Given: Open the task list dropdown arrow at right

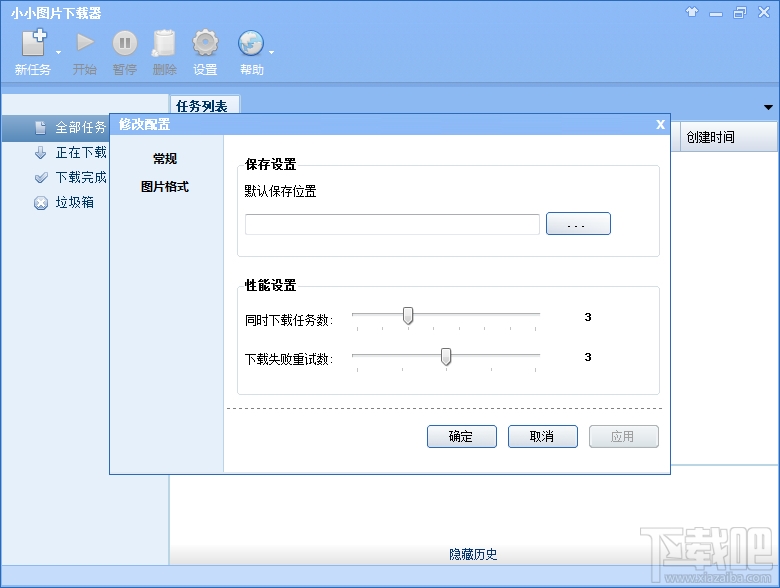Looking at the screenshot, I should pyautogui.click(x=768, y=107).
